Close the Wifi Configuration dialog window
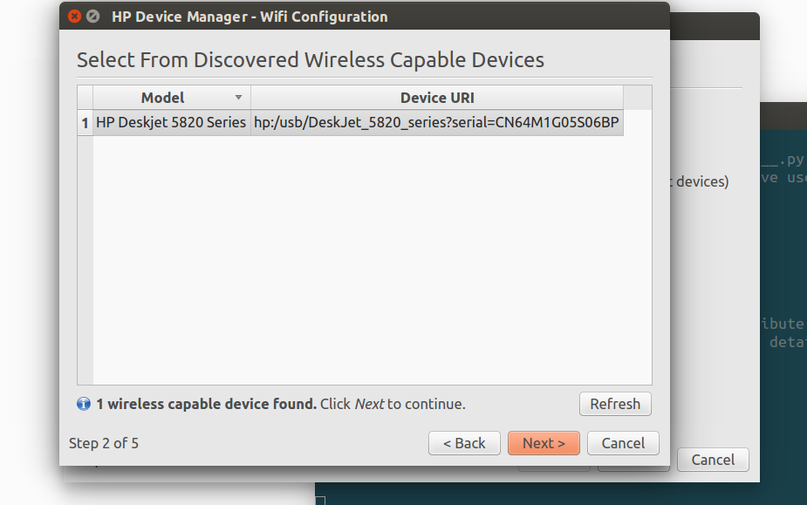 tap(75, 17)
